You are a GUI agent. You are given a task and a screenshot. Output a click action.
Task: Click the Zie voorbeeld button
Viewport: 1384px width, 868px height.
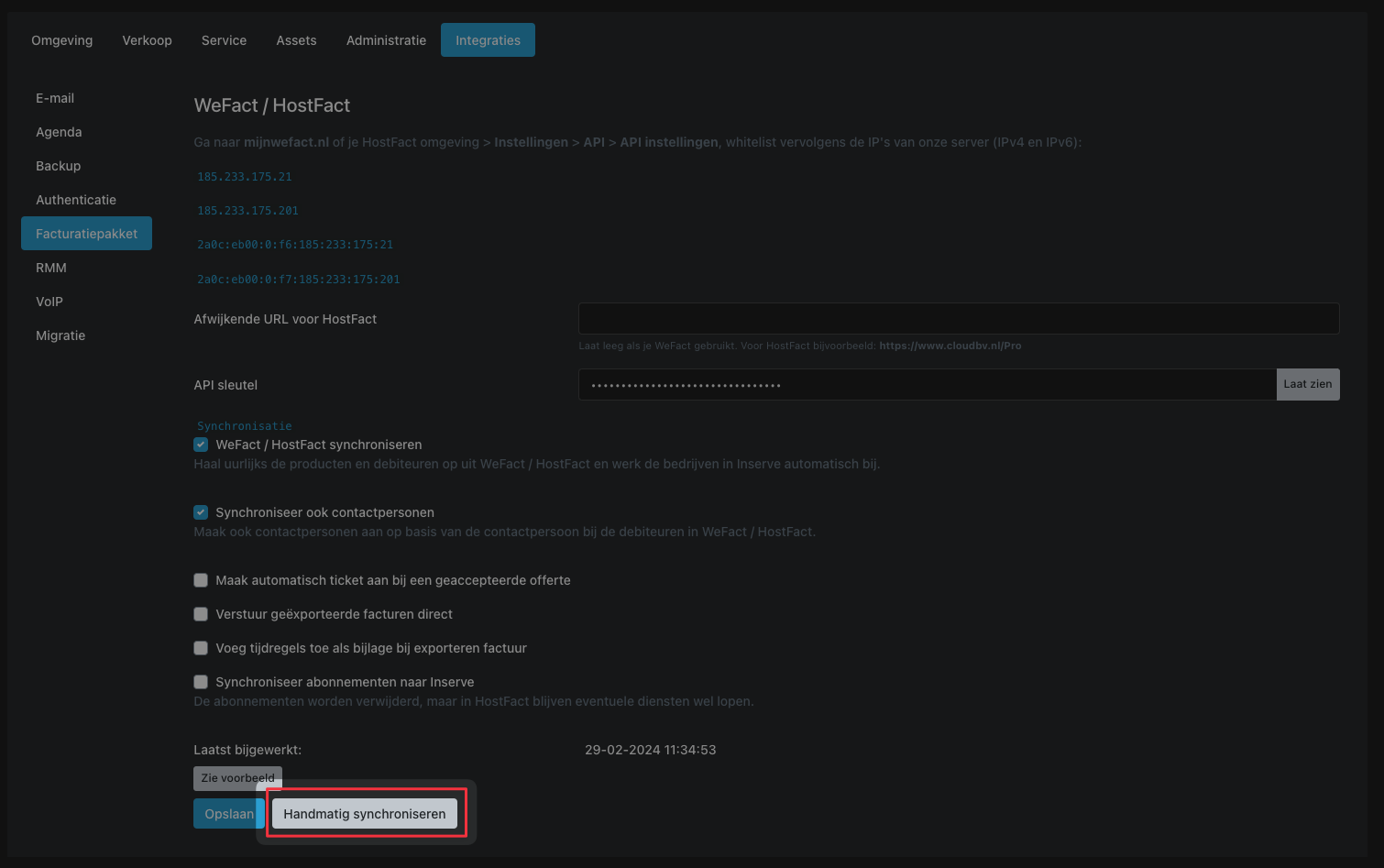(237, 778)
